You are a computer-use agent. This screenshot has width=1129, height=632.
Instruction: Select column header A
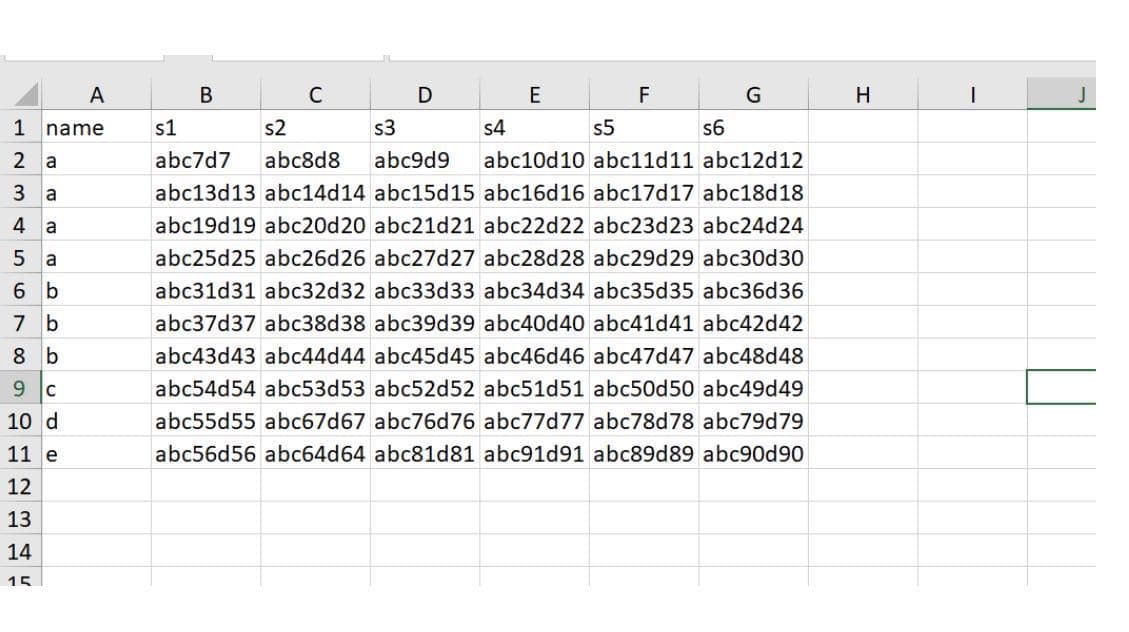pos(97,95)
